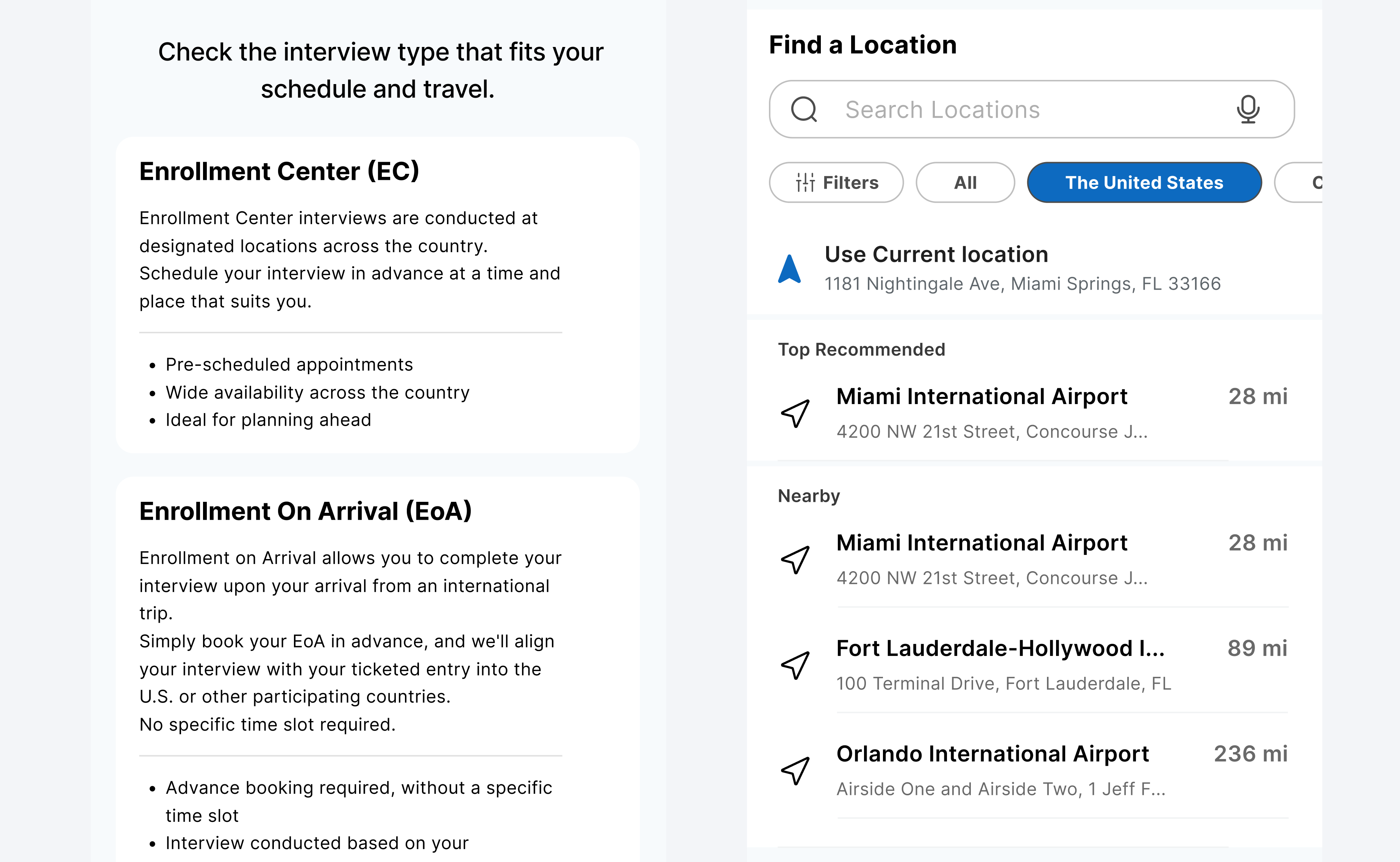Tap the microphone voice search icon
Image resolution: width=1400 pixels, height=862 pixels.
[1248, 109]
